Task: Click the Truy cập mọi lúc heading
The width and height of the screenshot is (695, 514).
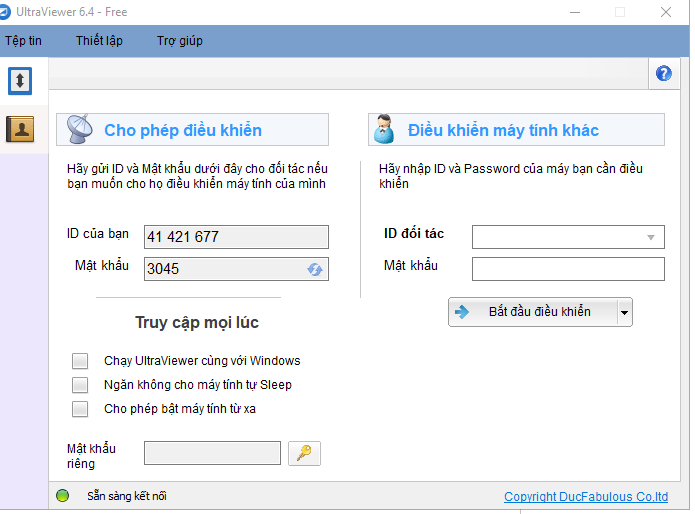Action: tap(197, 323)
